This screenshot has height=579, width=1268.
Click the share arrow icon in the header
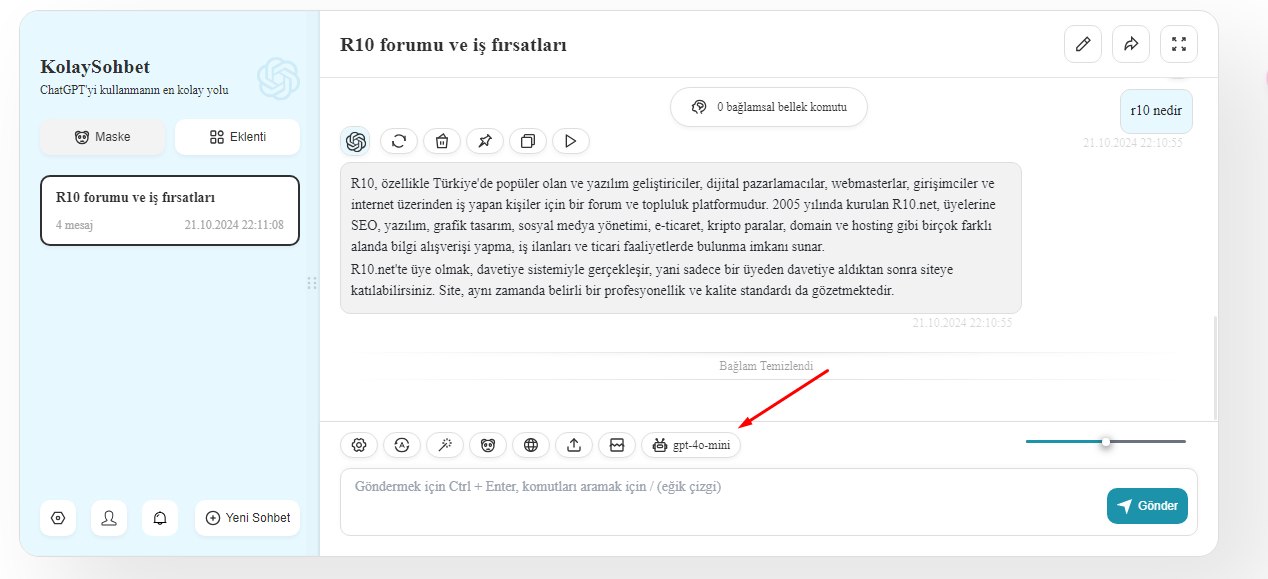[x=1131, y=44]
